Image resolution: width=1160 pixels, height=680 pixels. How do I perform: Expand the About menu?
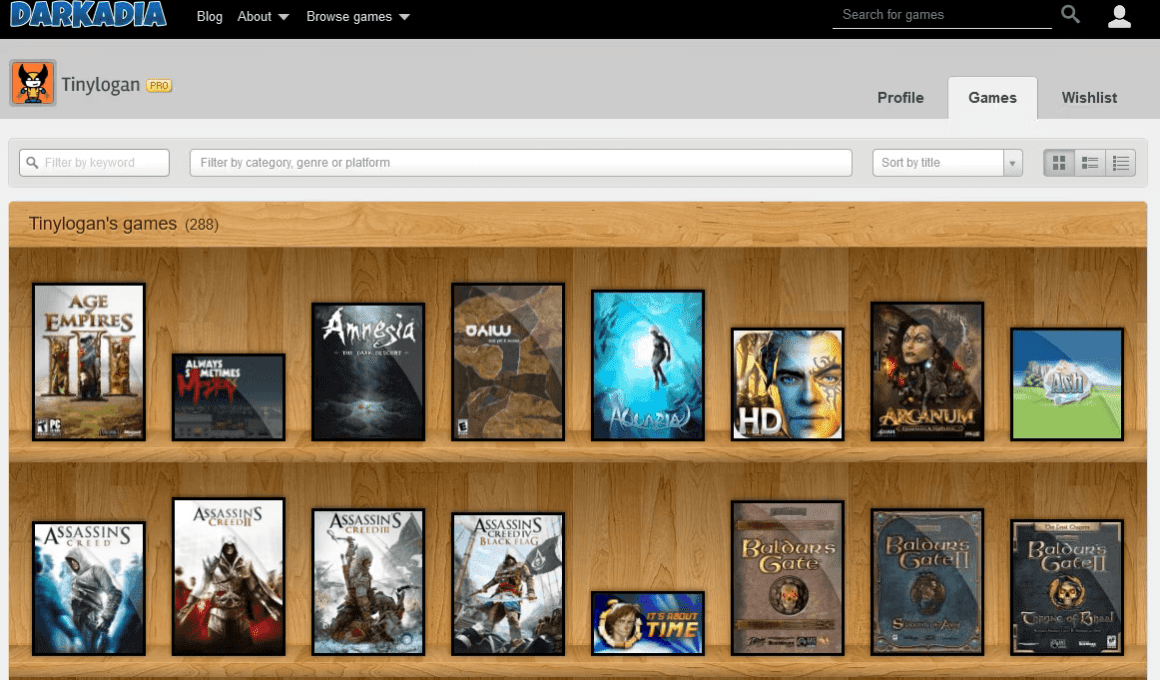tap(263, 16)
